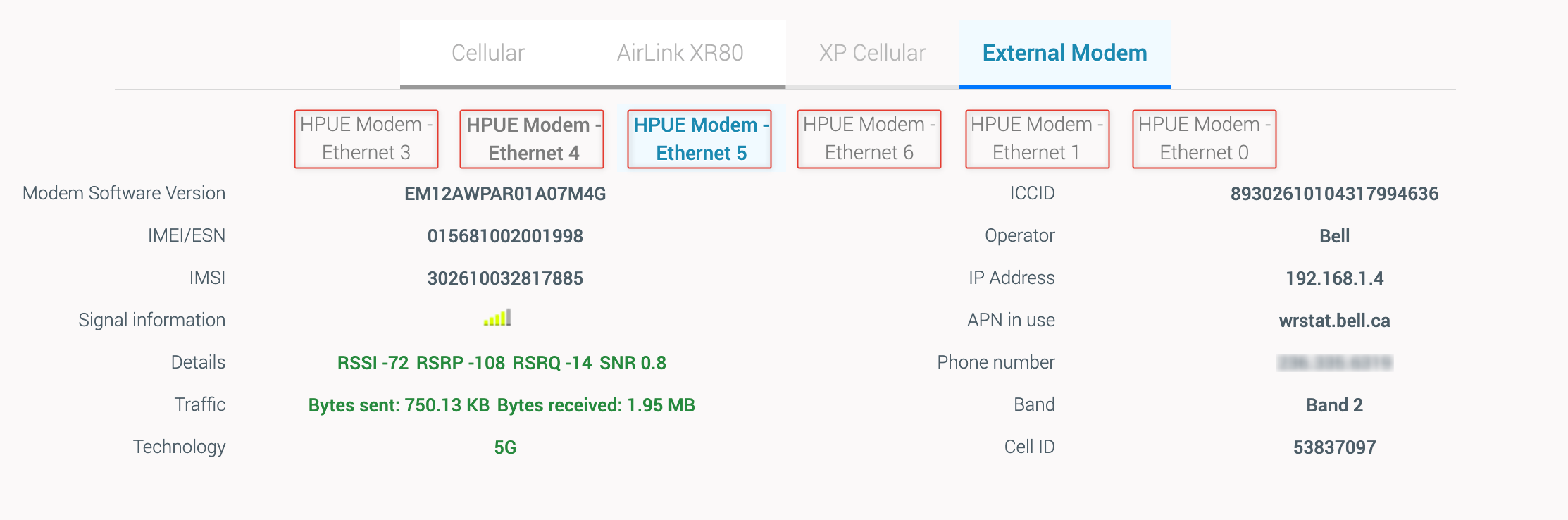The image size is (1568, 520).
Task: Click the RSSI -72 signal detail
Action: click(373, 363)
